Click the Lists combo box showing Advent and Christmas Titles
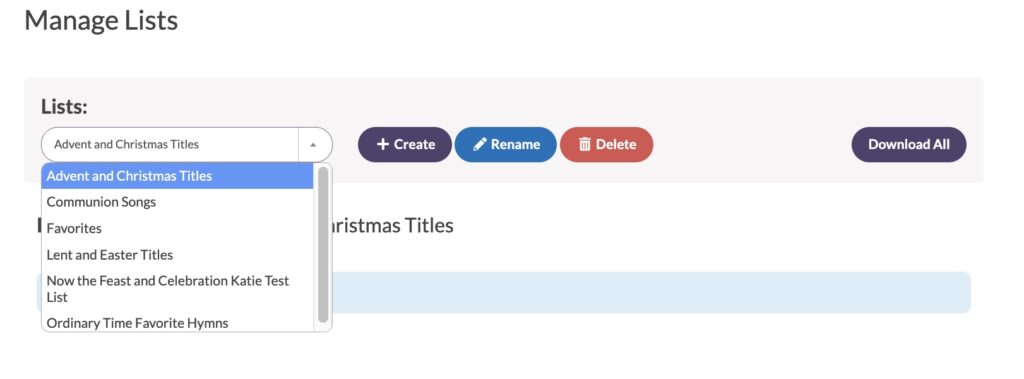 coord(187,144)
